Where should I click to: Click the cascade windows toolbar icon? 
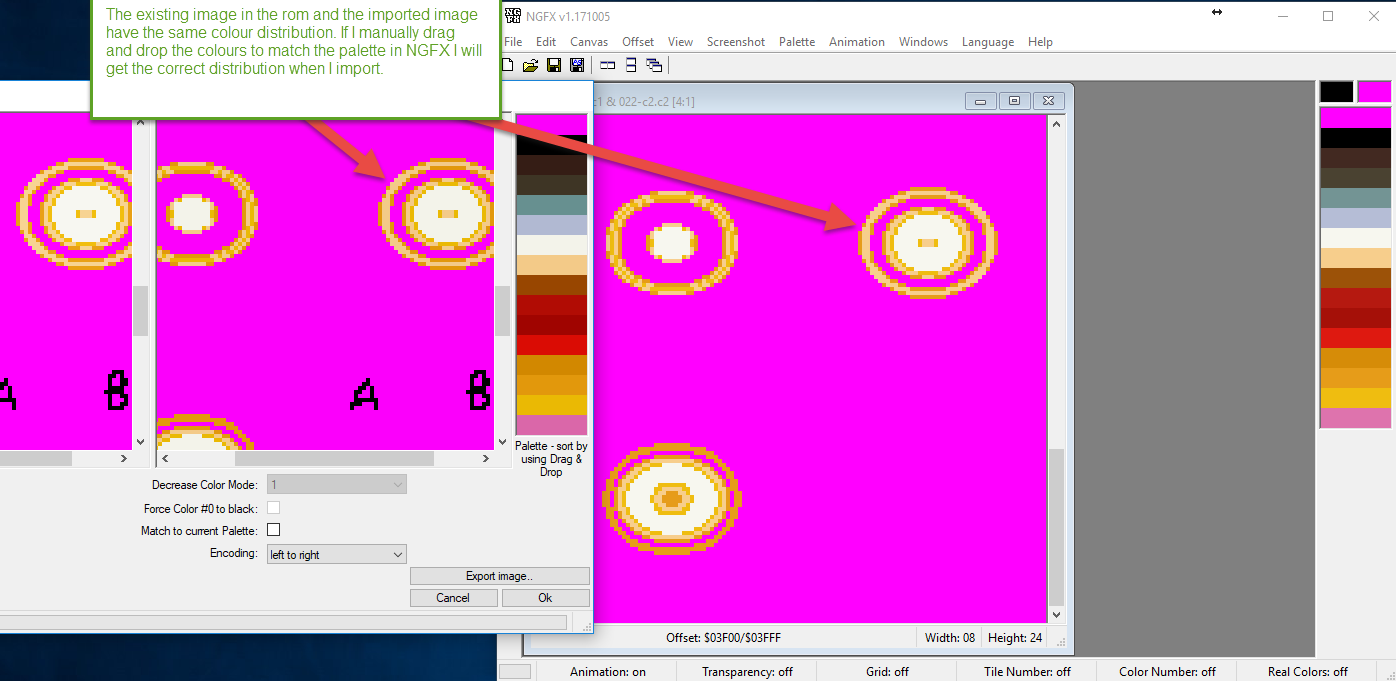(x=654, y=66)
